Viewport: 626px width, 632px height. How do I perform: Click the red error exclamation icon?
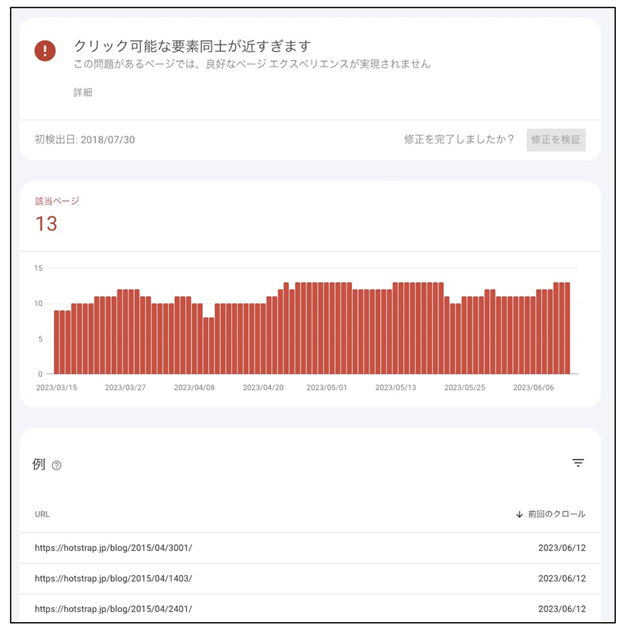tap(45, 51)
